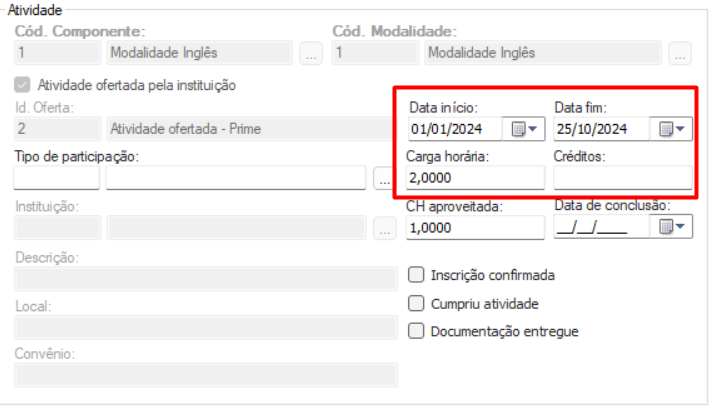
Task: Tick the Documentação entregue checkbox
Action: 417,331
